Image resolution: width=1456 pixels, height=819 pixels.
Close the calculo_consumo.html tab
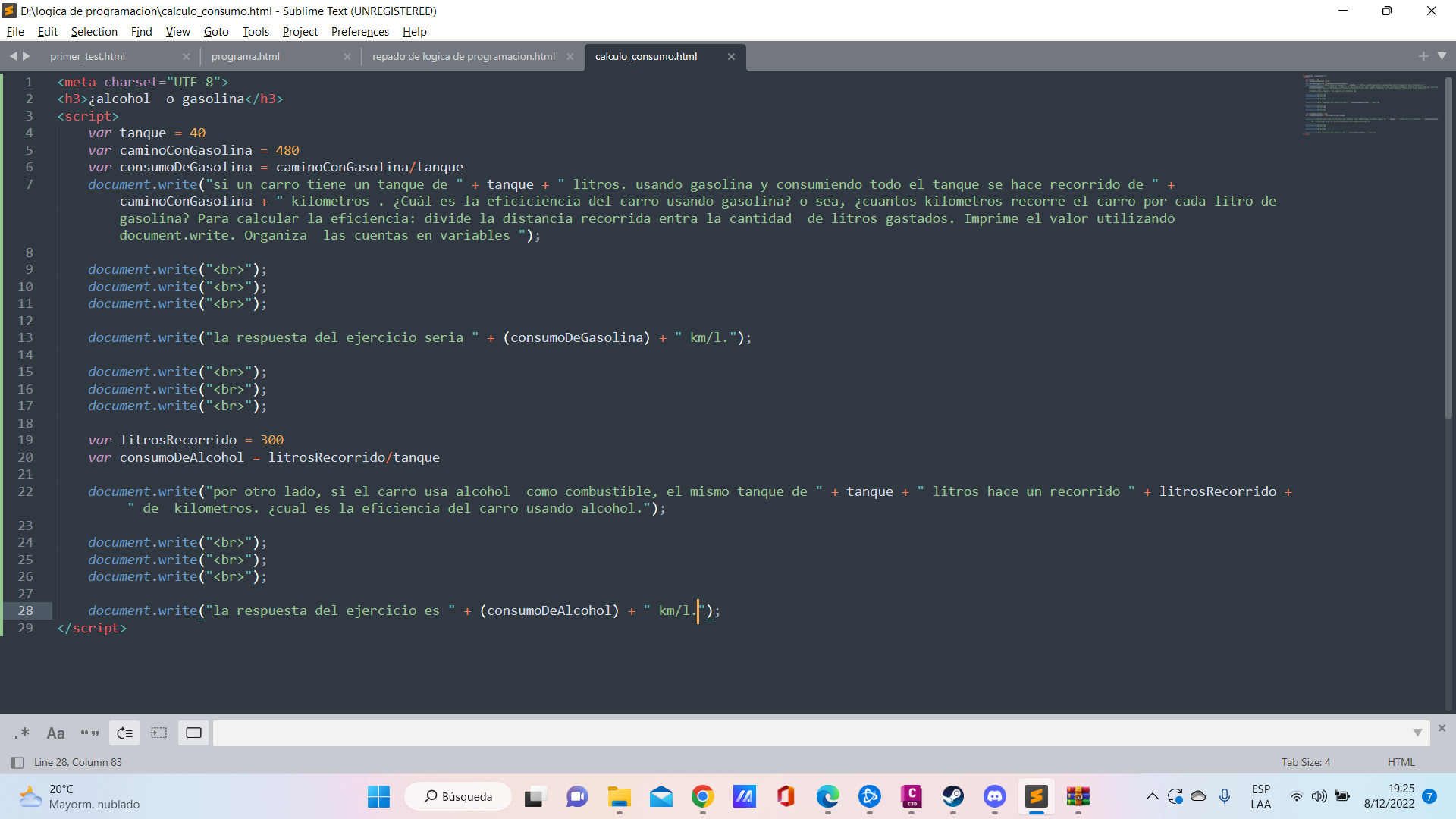pyautogui.click(x=731, y=57)
